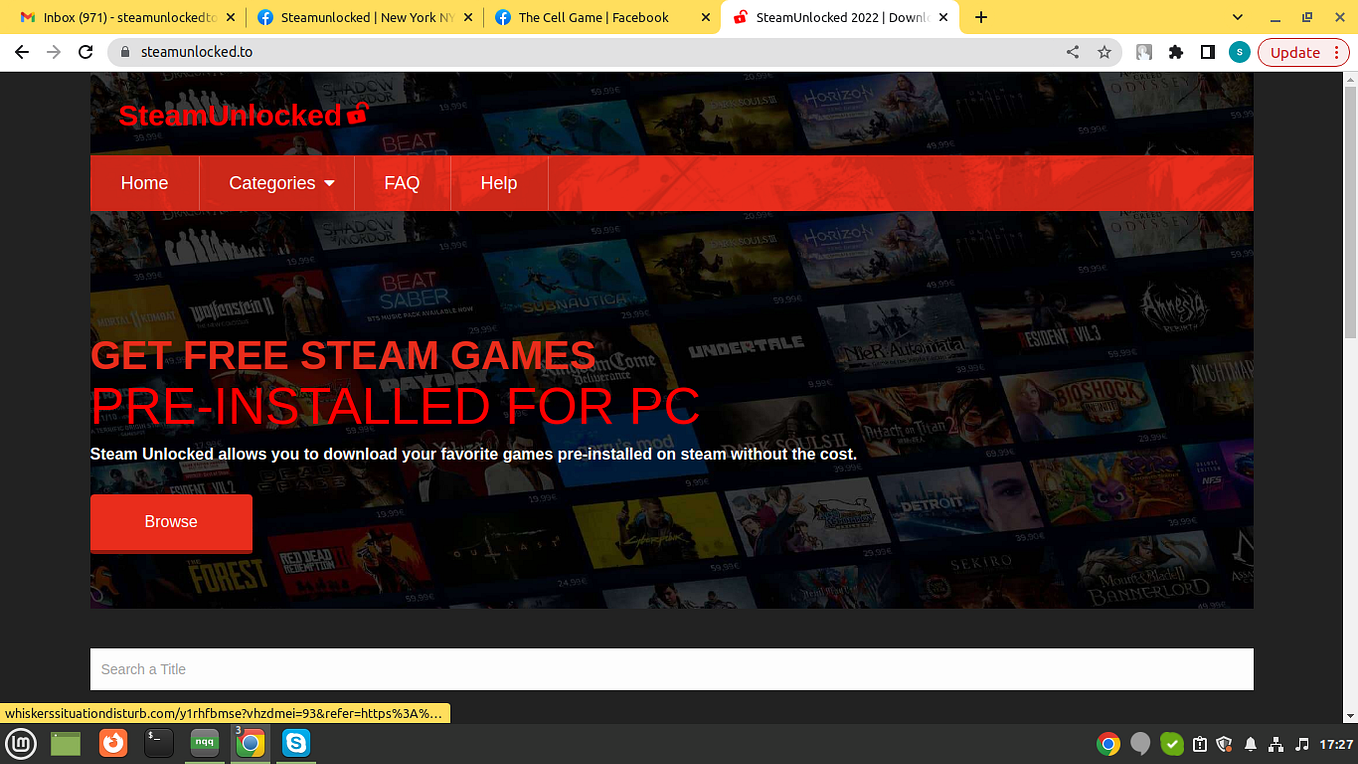Open Chrome's three-dot menu

(x=1337, y=52)
